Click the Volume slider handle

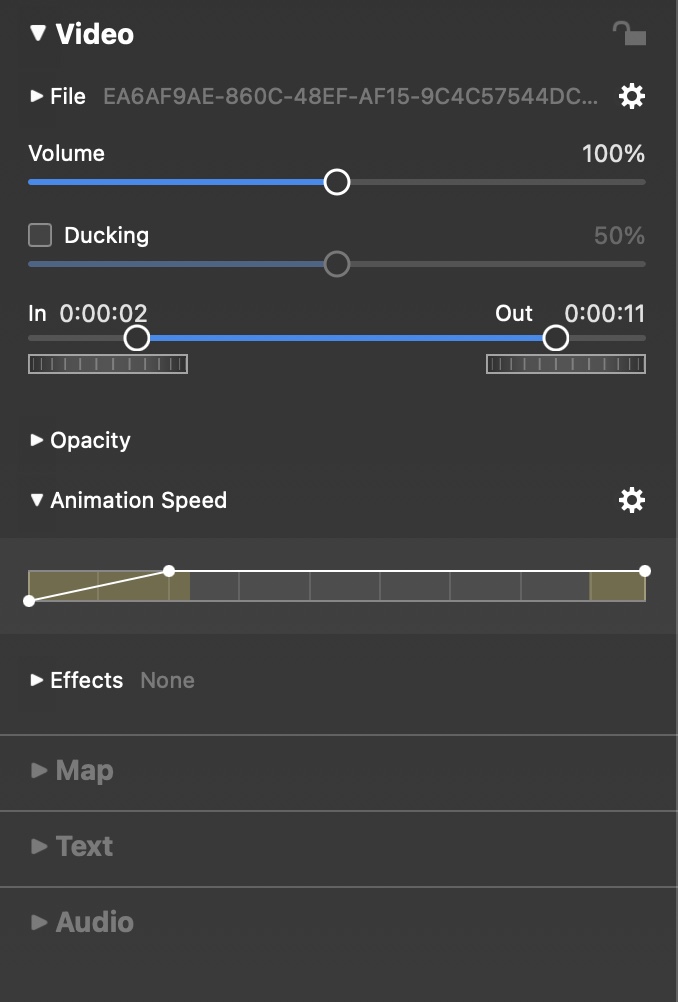click(337, 182)
